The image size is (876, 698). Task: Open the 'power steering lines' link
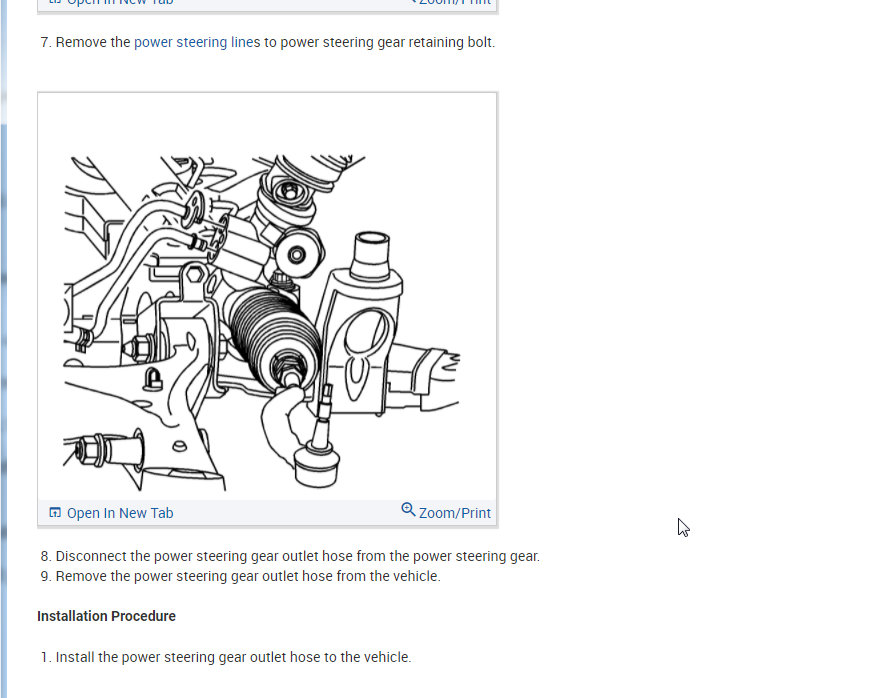pos(197,42)
